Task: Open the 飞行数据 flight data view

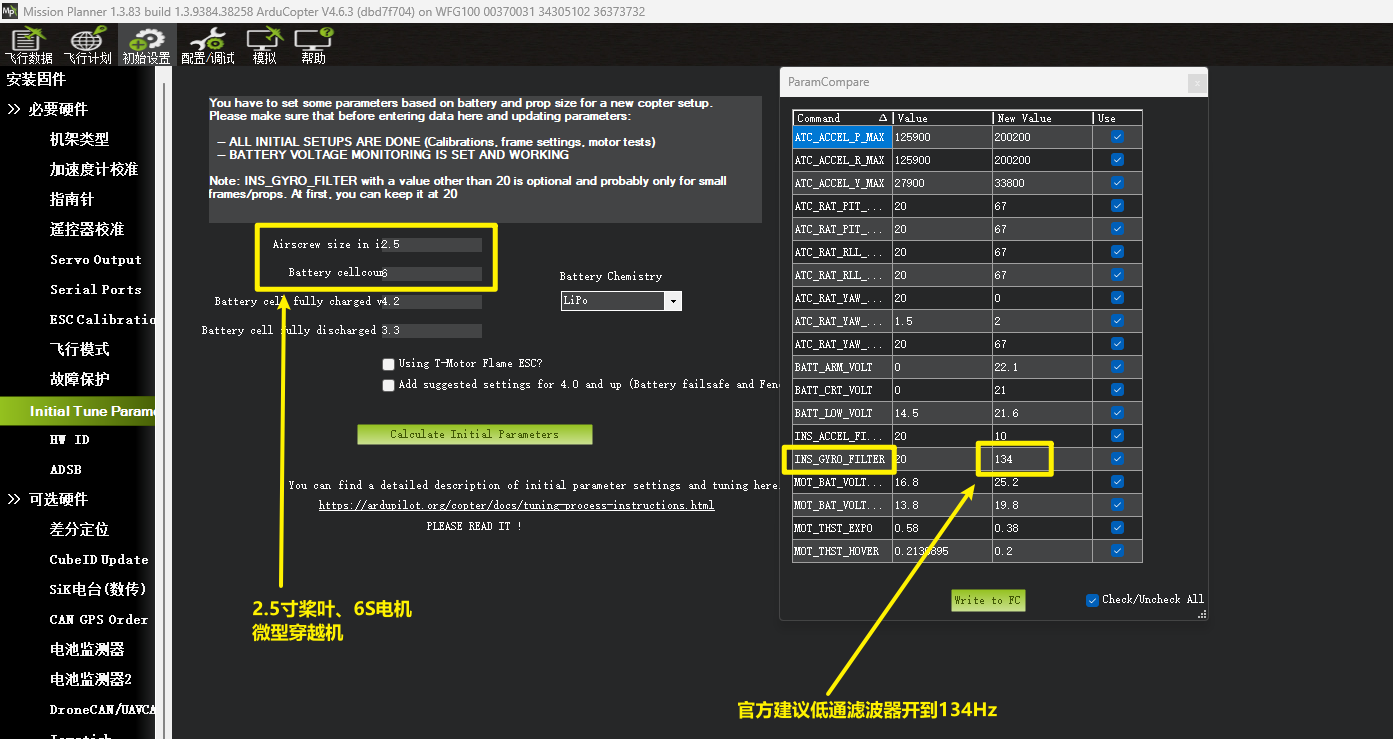Action: coord(31,45)
